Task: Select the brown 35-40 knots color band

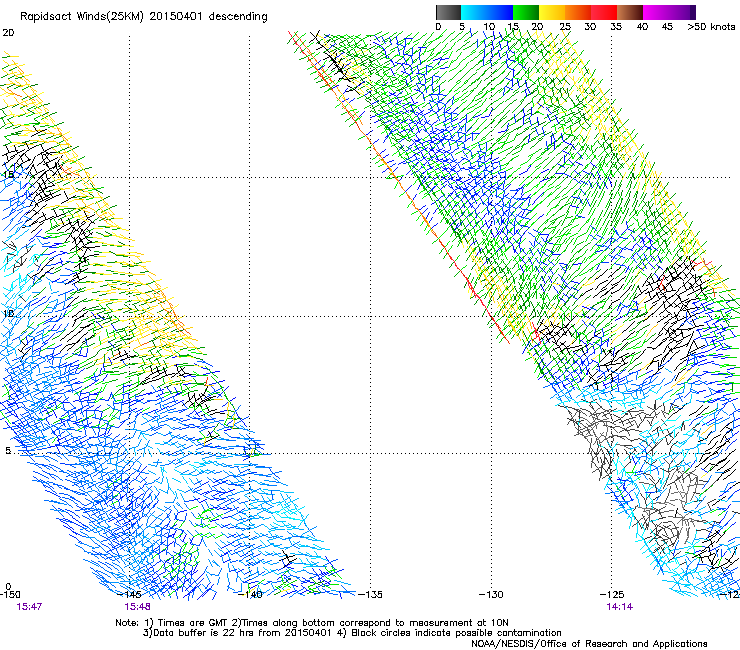Action: click(x=630, y=12)
